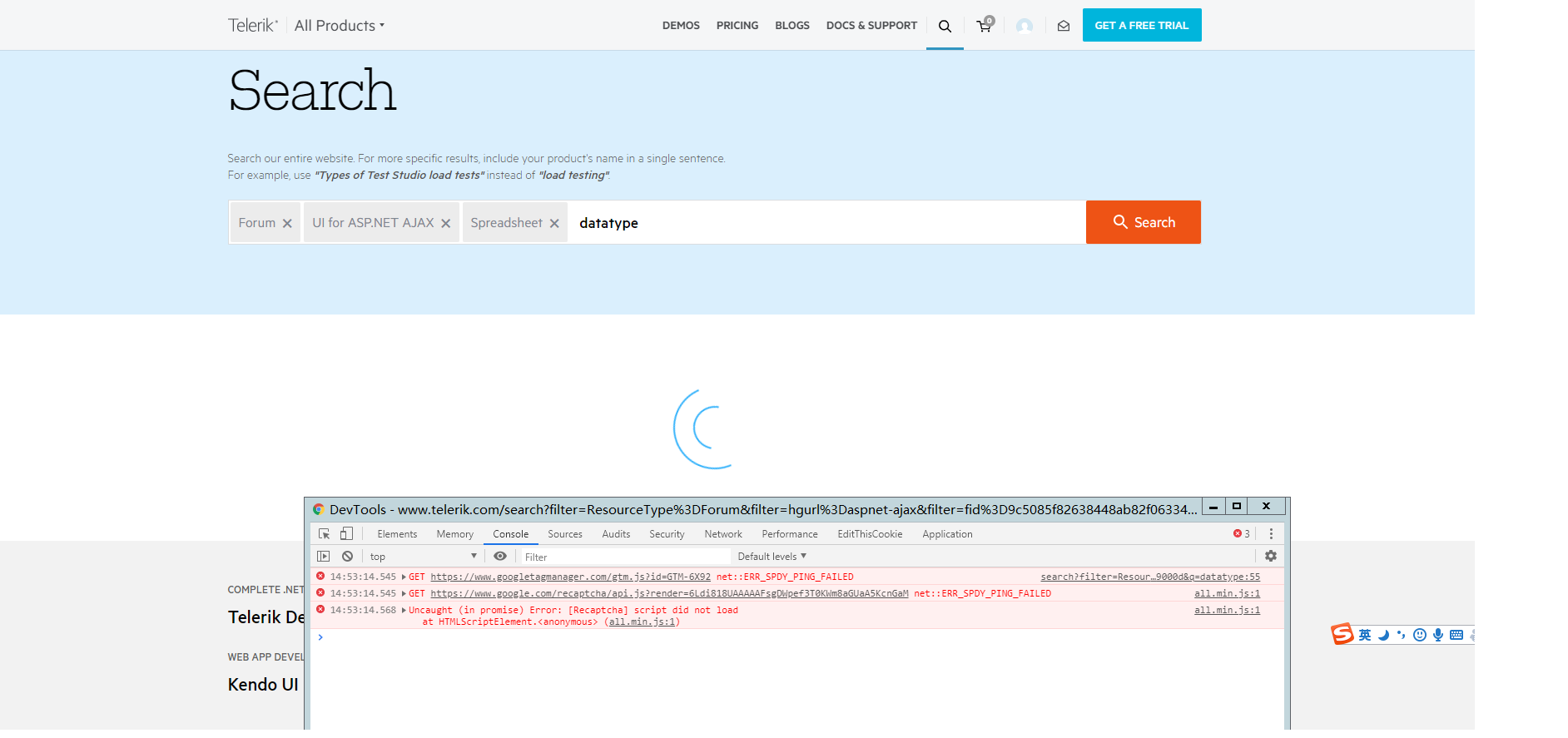Expand the Uncaught in promise error entry
The height and width of the screenshot is (738, 1568).
coord(404,611)
